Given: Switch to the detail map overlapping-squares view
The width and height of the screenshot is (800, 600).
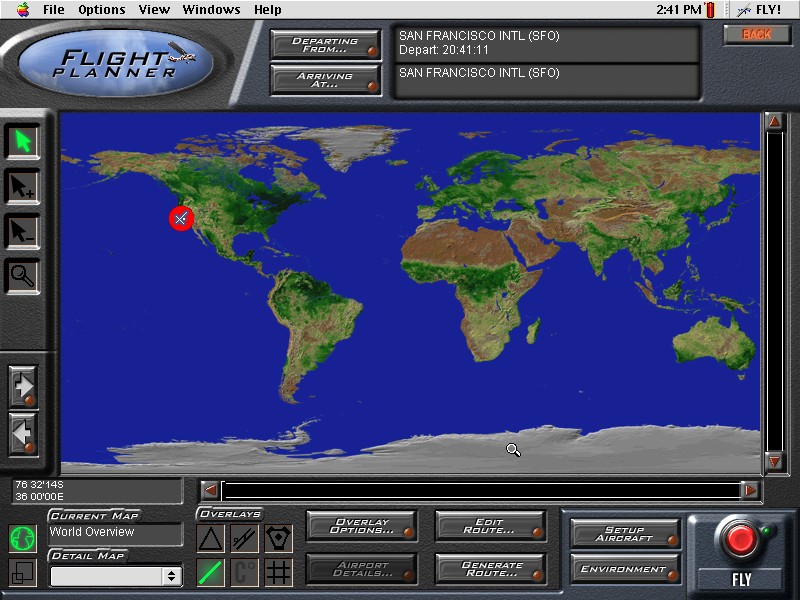Looking at the screenshot, I should click(x=22, y=572).
